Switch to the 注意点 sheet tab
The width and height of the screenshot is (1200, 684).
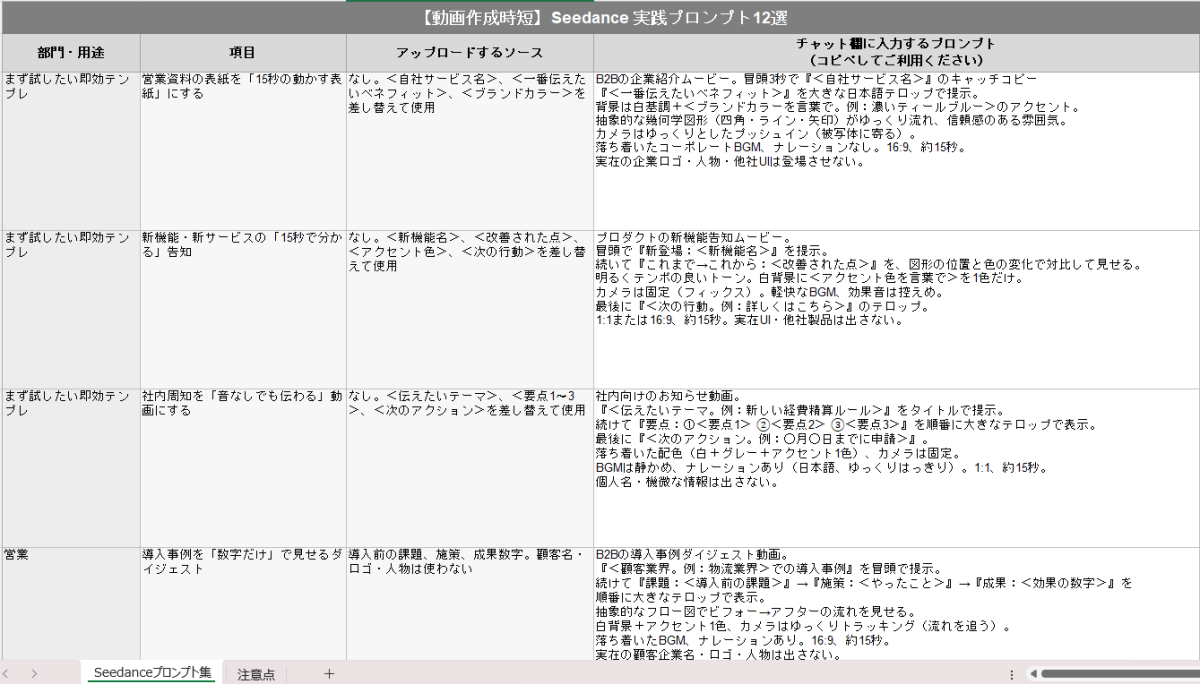[256, 674]
